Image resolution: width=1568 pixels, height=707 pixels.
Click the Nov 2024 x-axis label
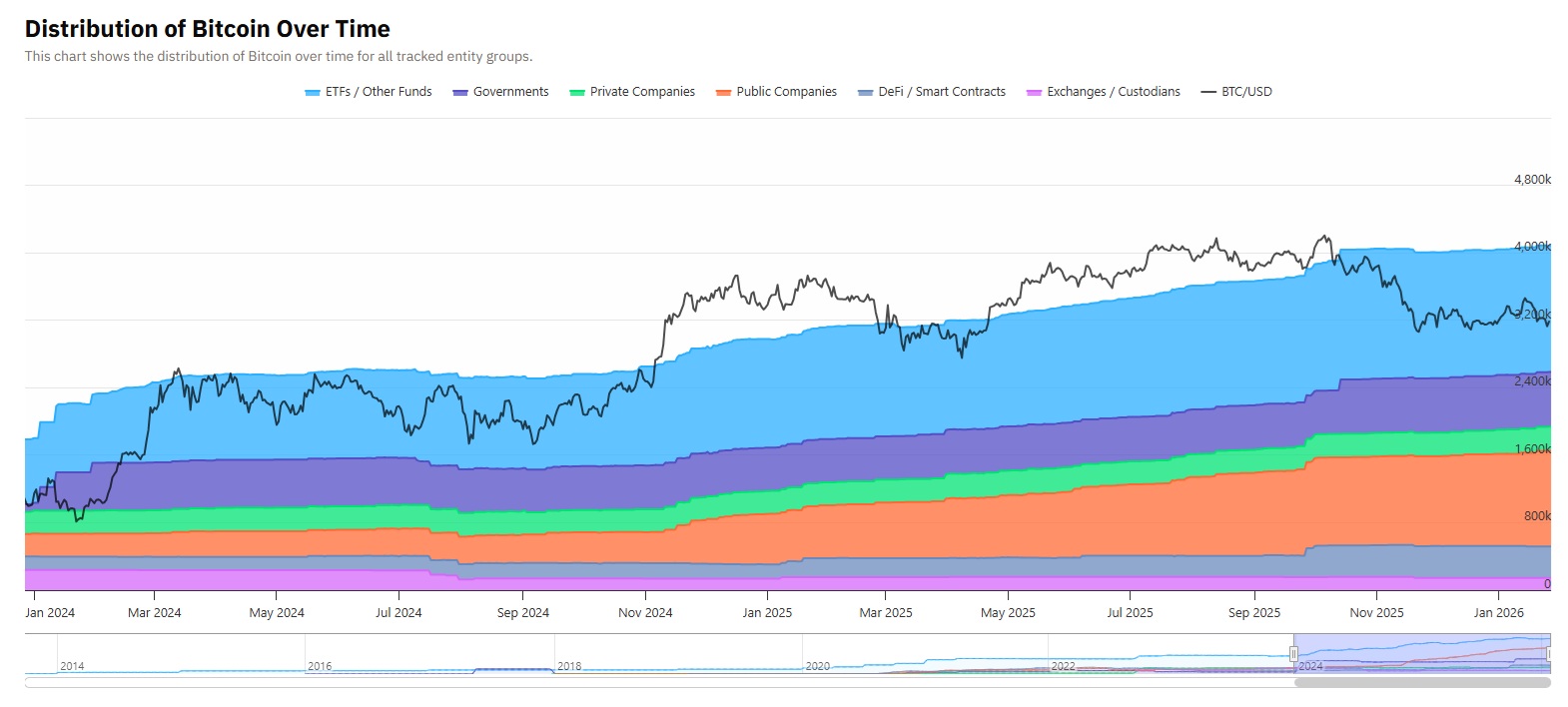tap(645, 613)
